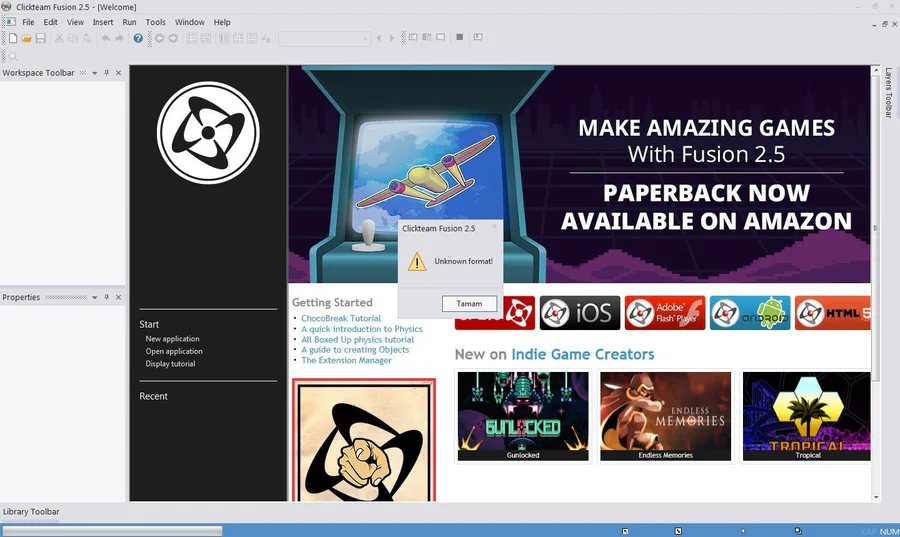The width and height of the screenshot is (900, 537).
Task: Expand the Library Toolbar tab
Action: 31,512
